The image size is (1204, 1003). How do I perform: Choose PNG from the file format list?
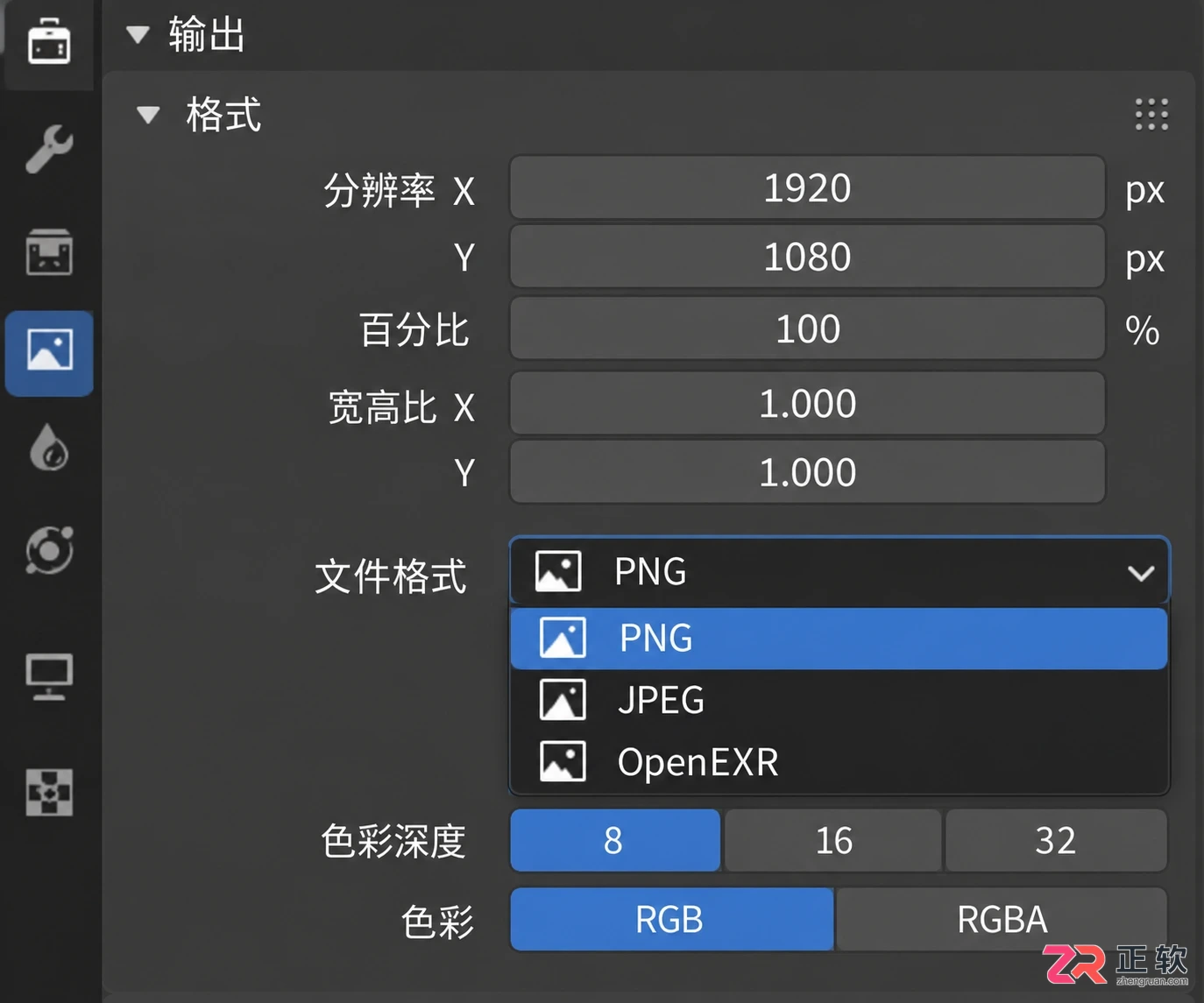[x=839, y=639]
